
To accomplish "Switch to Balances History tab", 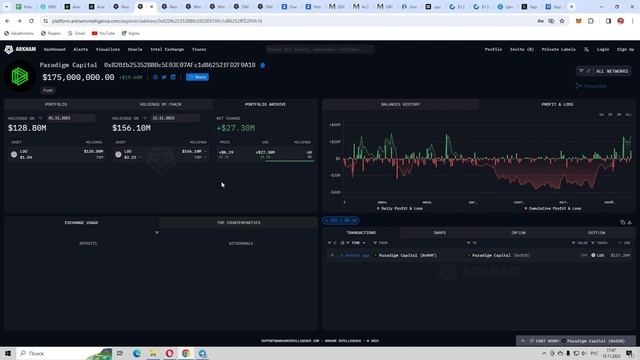I will click(x=400, y=104).
